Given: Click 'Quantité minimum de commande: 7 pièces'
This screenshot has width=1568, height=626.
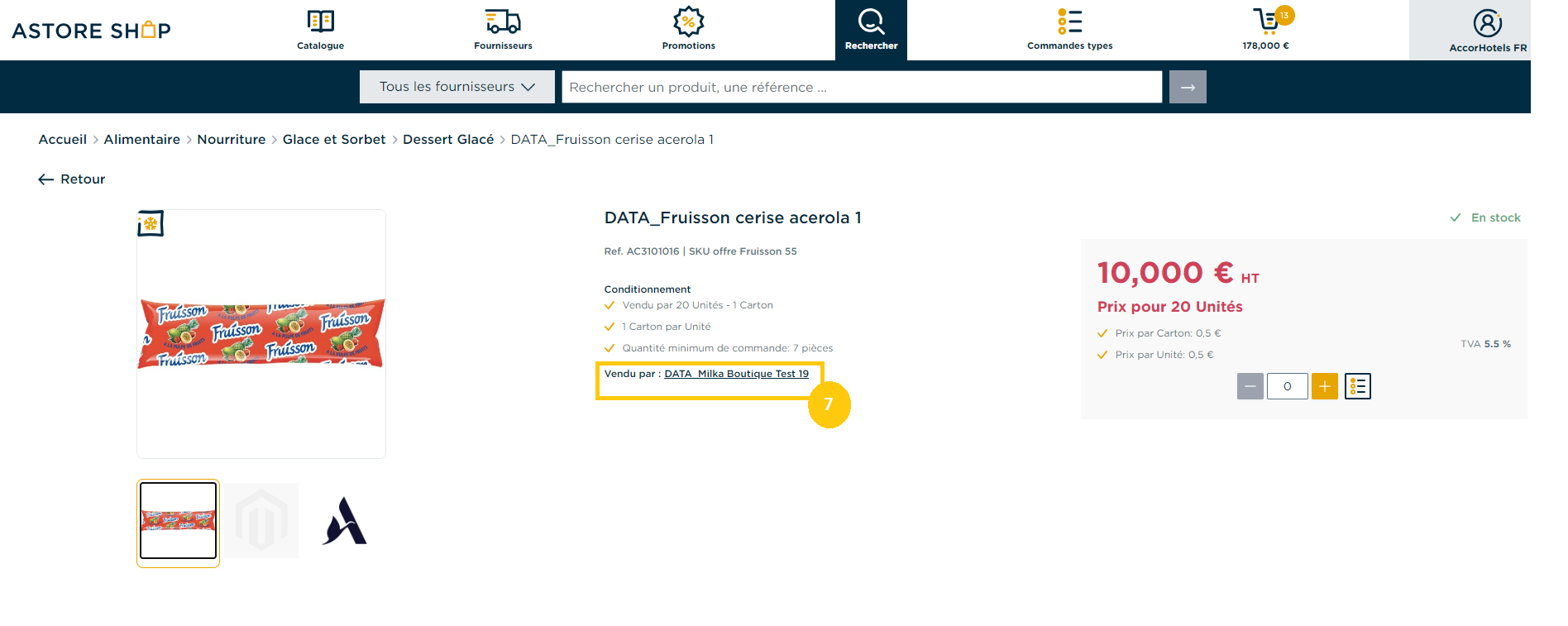Looking at the screenshot, I should tap(728, 348).
